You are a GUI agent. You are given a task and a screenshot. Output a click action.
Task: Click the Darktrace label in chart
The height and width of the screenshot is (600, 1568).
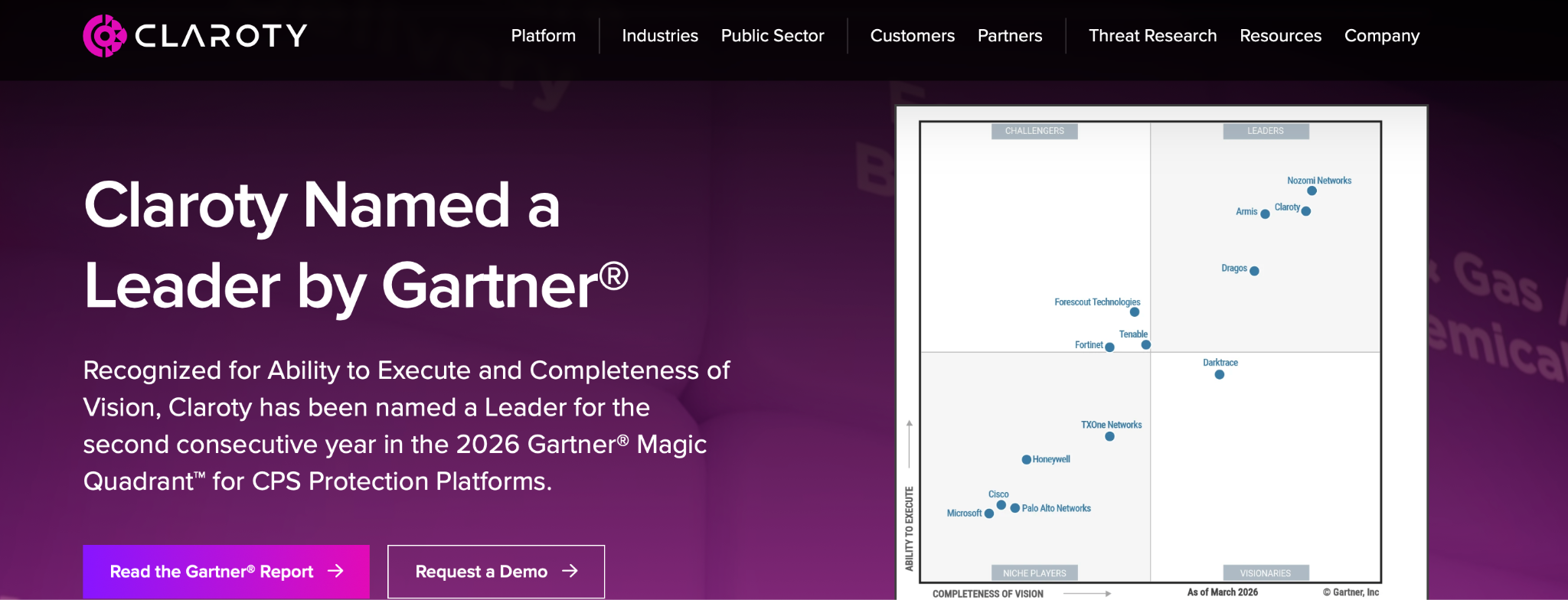(x=1220, y=363)
